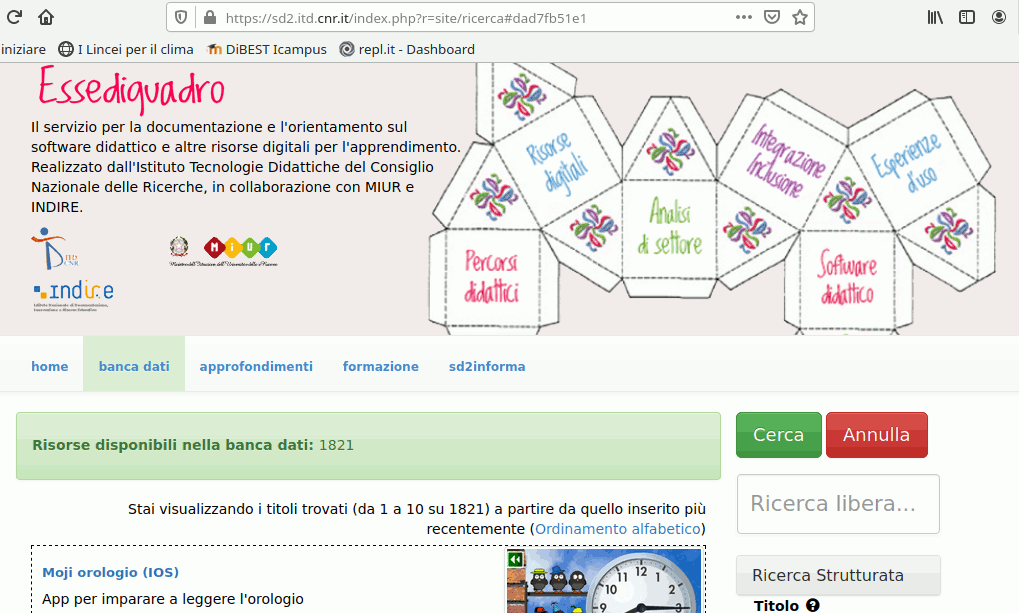
Task: Open the 'iniziare' bookmark
Action: click(x=23, y=49)
